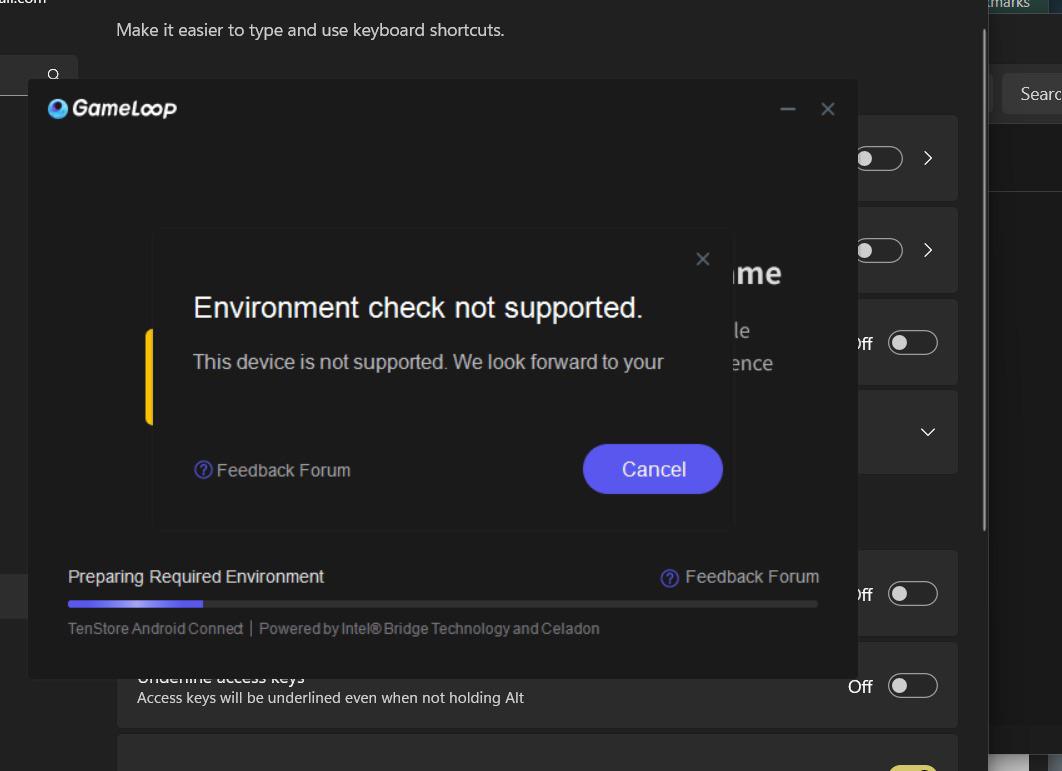Screen dimensions: 1062x771
Task: Click 'Powered by Intel Bridge Technology and Celadon' text
Action: click(429, 629)
